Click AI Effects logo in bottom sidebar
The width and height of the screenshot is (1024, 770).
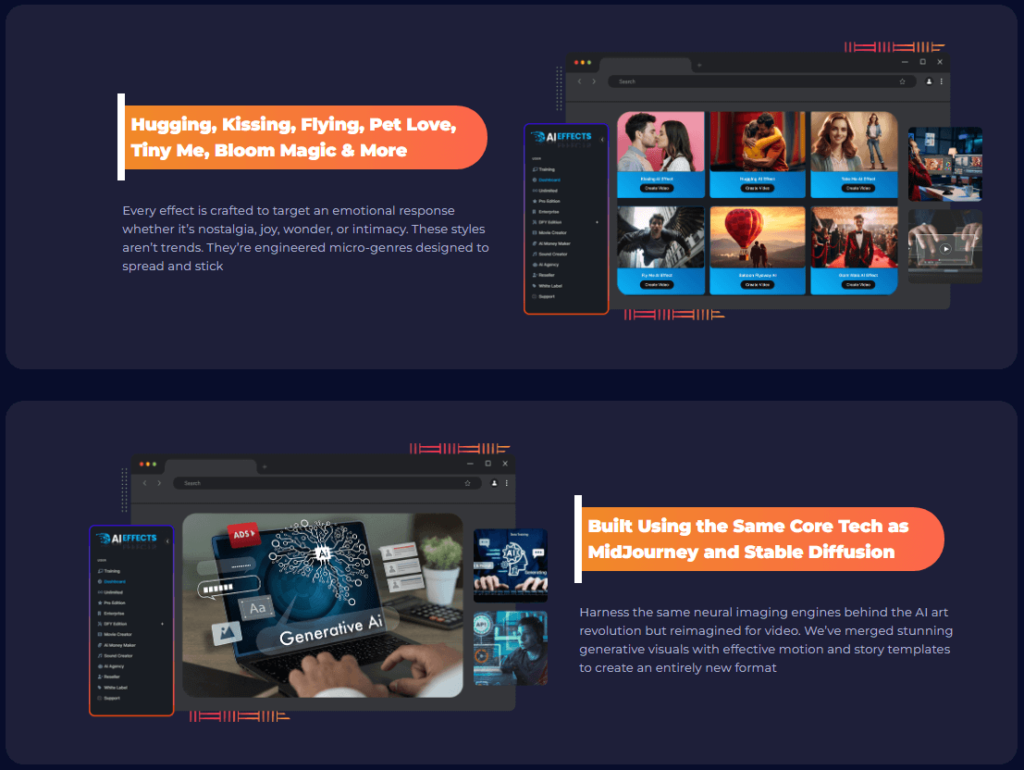(126, 539)
